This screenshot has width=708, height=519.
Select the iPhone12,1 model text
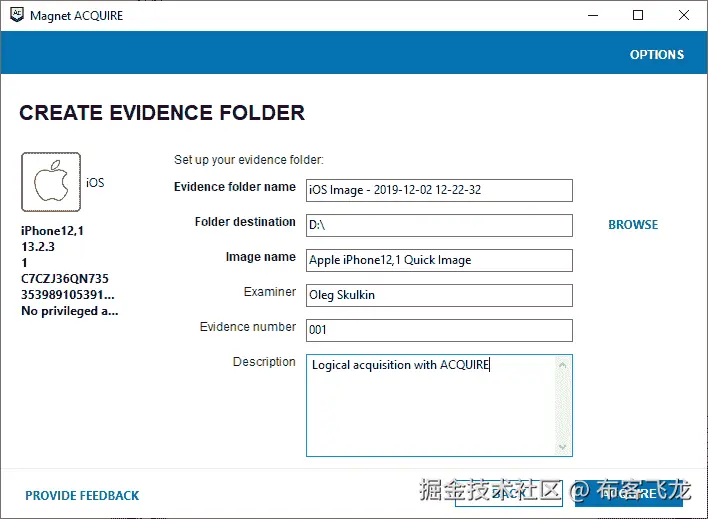click(x=52, y=231)
